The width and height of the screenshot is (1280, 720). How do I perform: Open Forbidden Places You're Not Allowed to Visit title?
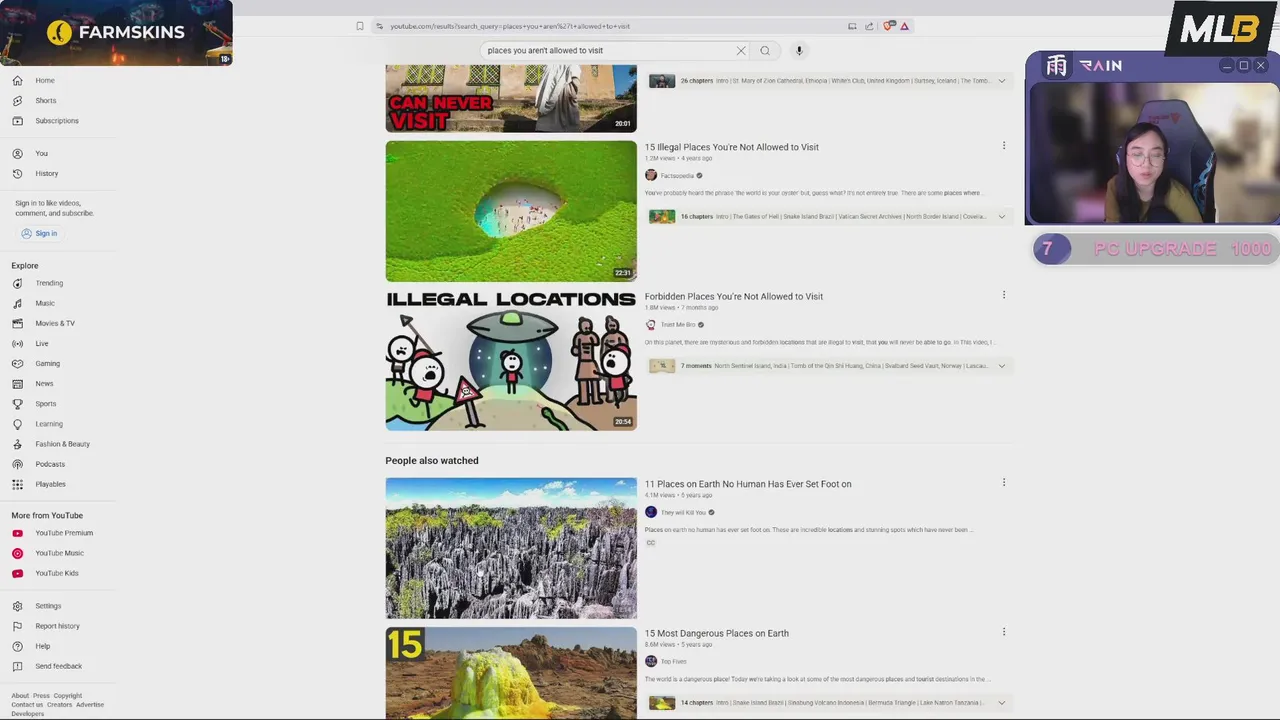(x=733, y=296)
